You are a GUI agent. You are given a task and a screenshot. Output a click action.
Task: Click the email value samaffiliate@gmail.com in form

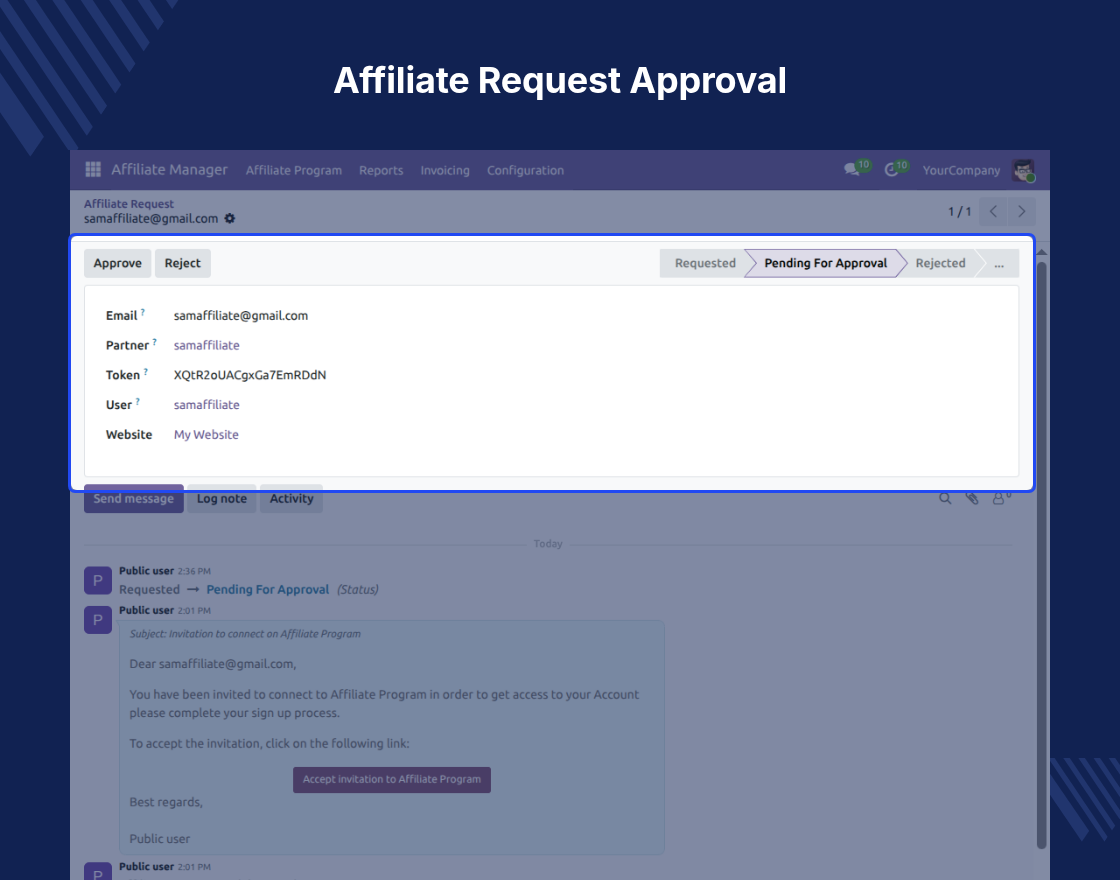(241, 315)
